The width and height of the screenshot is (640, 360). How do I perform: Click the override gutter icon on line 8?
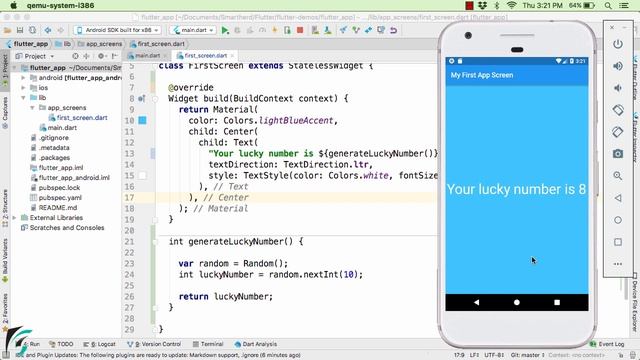click(x=141, y=98)
